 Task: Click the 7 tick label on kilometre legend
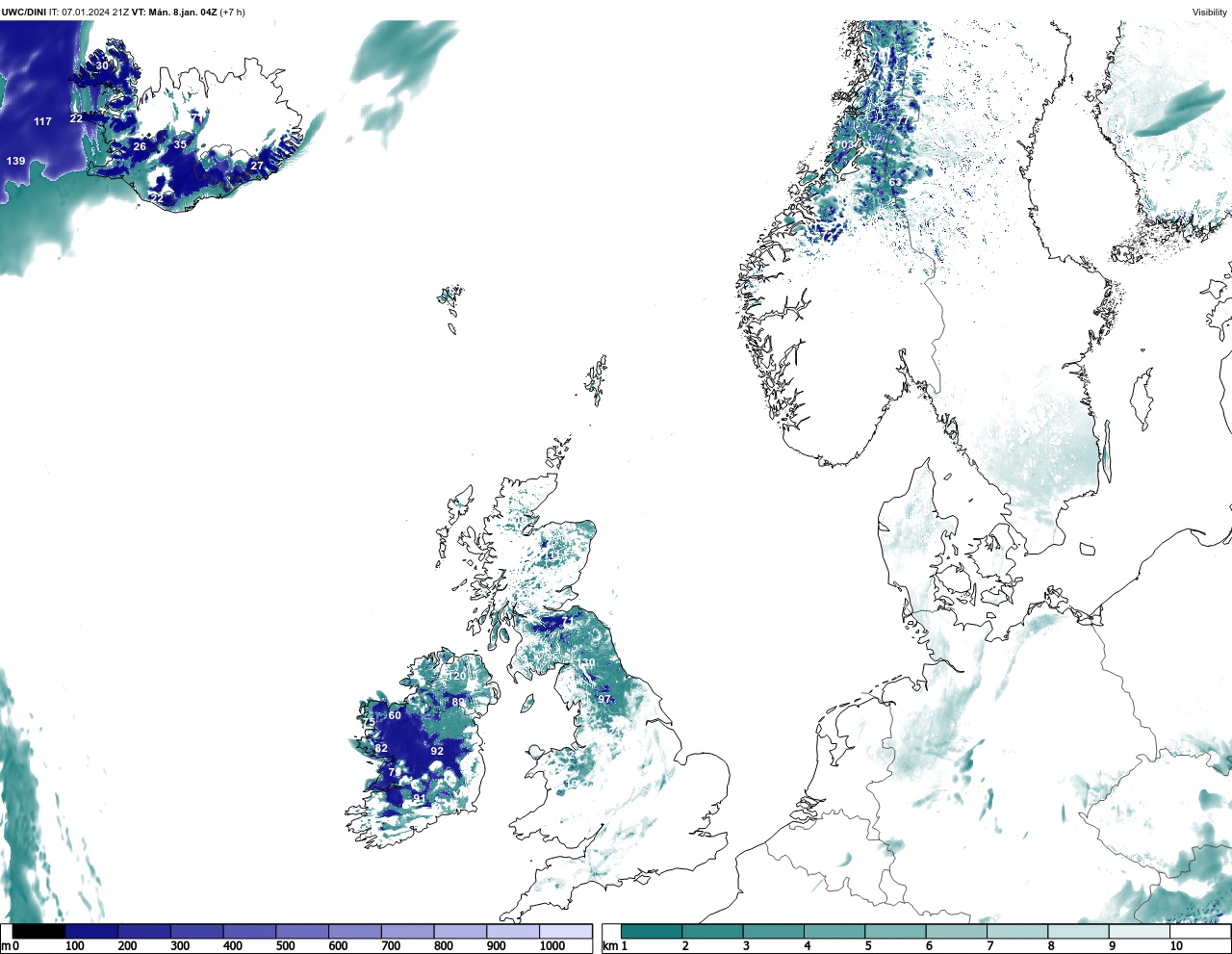pyautogui.click(x=989, y=946)
